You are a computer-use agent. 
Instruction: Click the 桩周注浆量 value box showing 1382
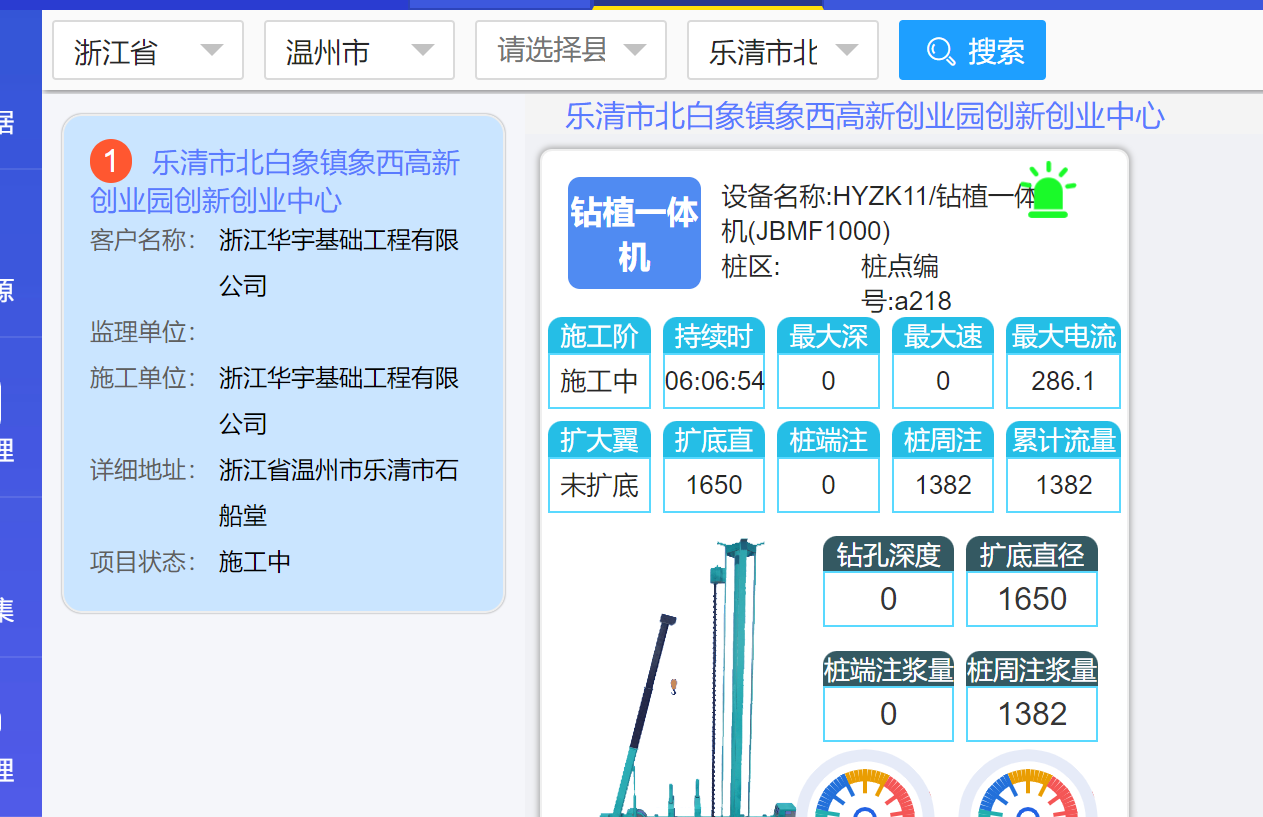1032,714
